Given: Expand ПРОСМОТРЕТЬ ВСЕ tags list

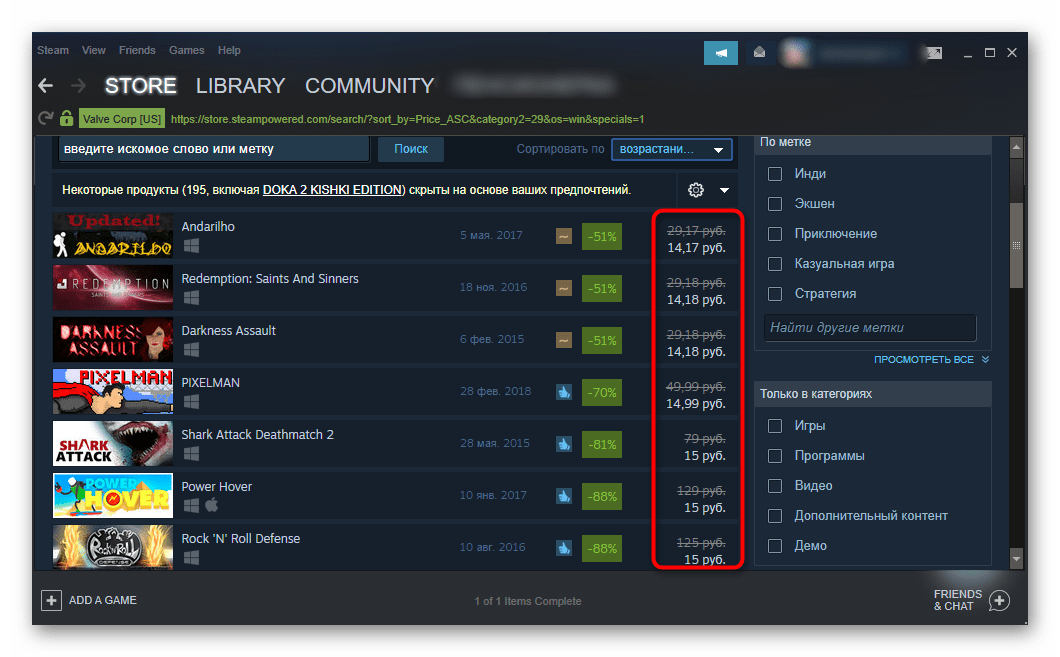Looking at the screenshot, I should [x=931, y=360].
